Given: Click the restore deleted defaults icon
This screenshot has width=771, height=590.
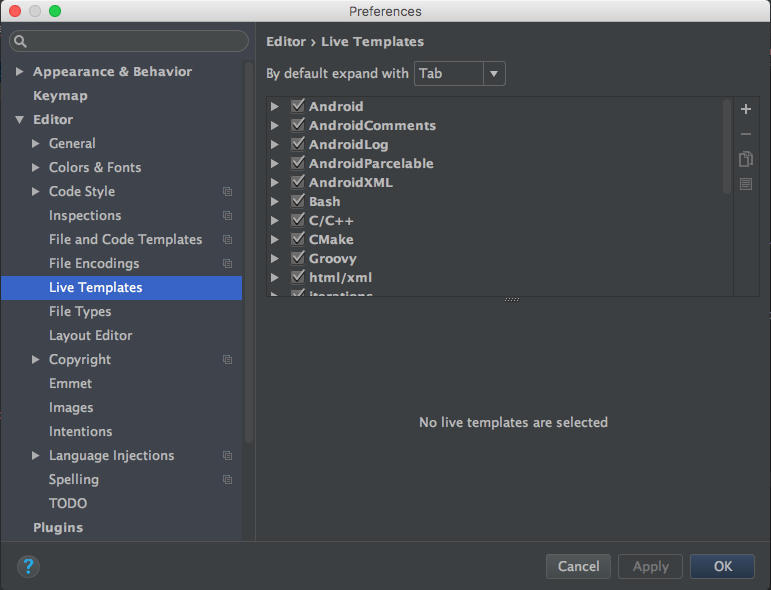Looking at the screenshot, I should [746, 184].
